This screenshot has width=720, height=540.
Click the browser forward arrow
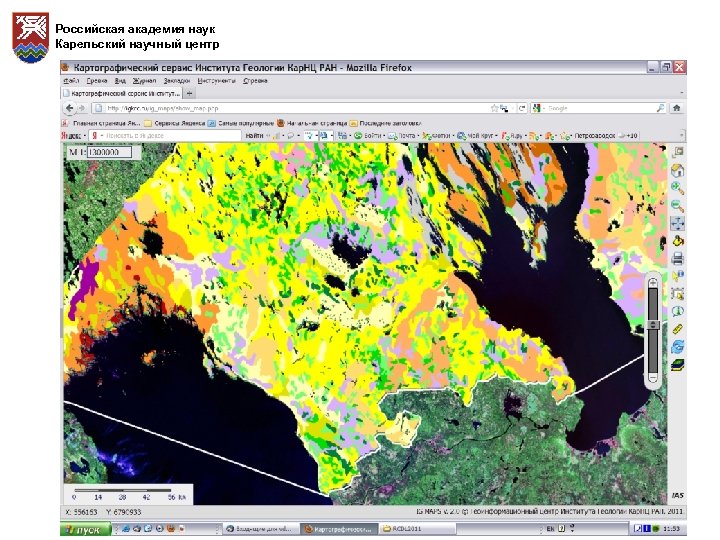click(82, 108)
